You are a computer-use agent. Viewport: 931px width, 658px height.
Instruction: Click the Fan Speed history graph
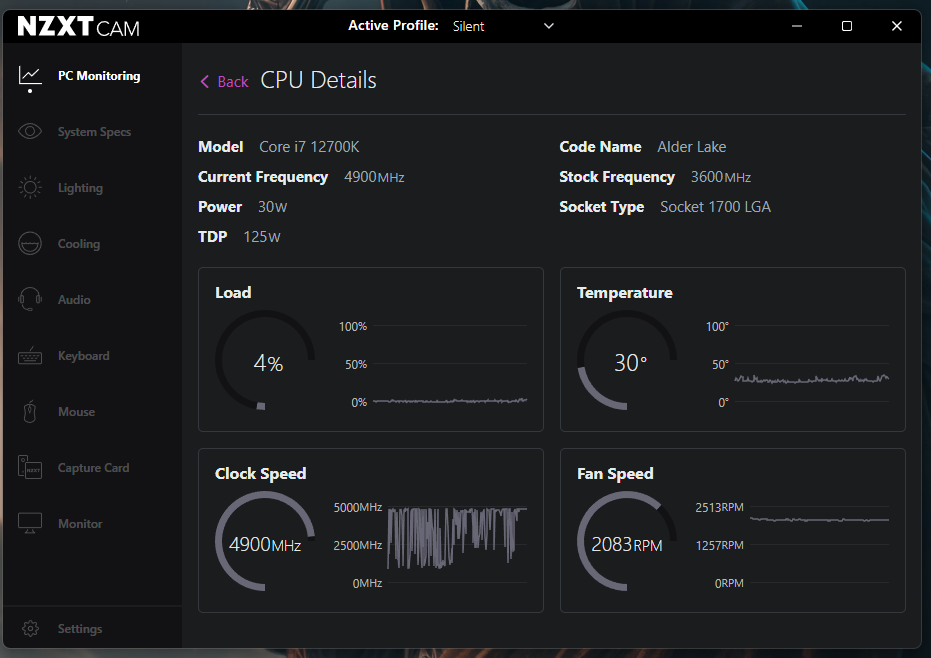(819, 545)
